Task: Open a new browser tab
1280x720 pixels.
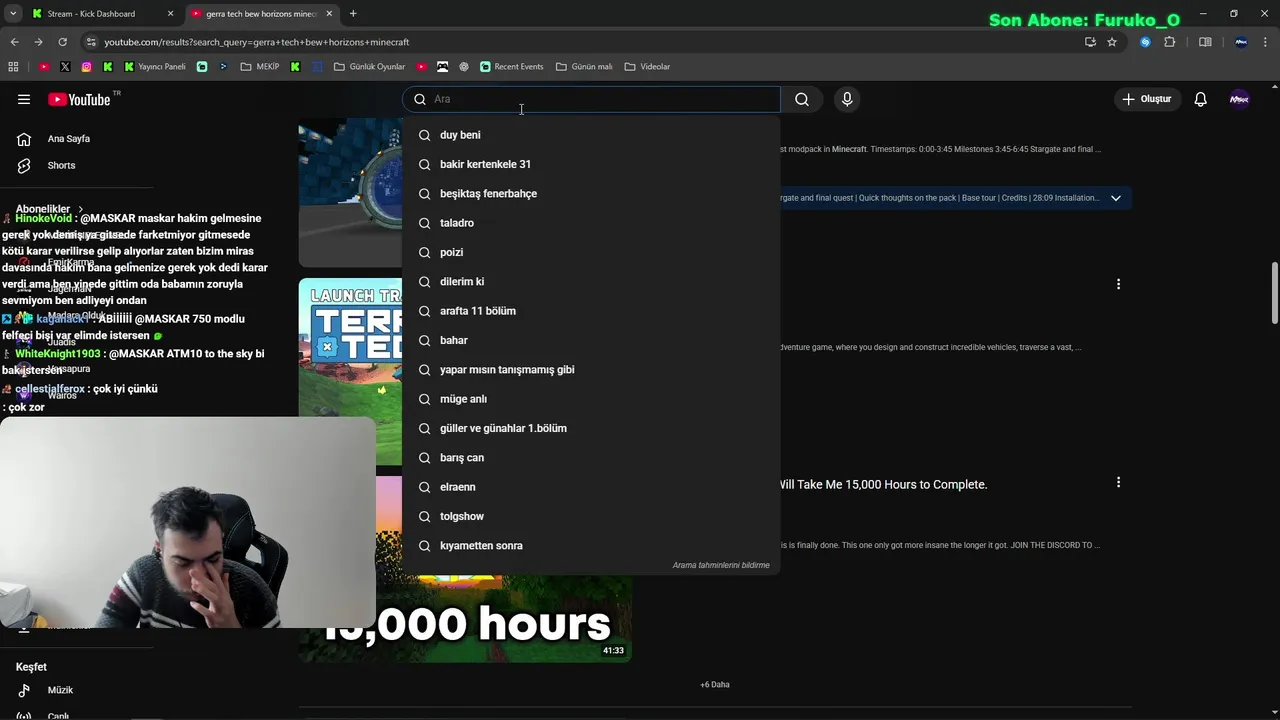Action: (x=353, y=14)
